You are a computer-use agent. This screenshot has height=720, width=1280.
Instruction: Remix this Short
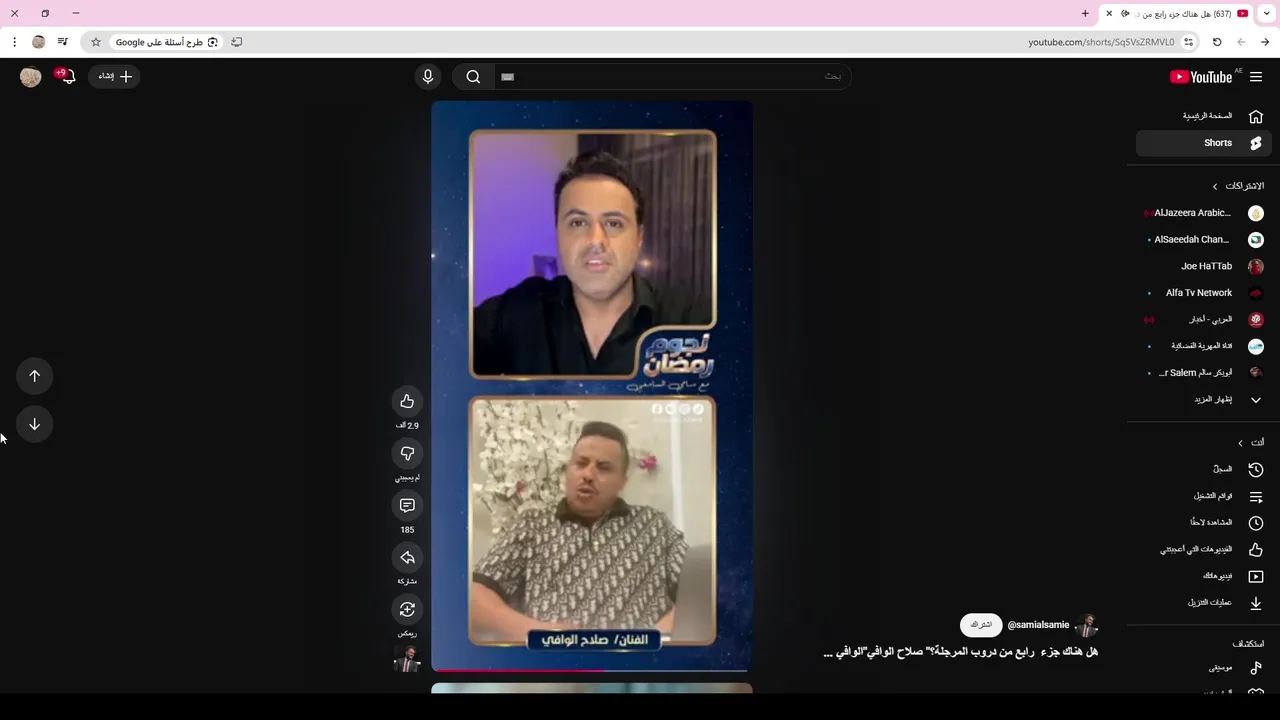[x=407, y=609]
